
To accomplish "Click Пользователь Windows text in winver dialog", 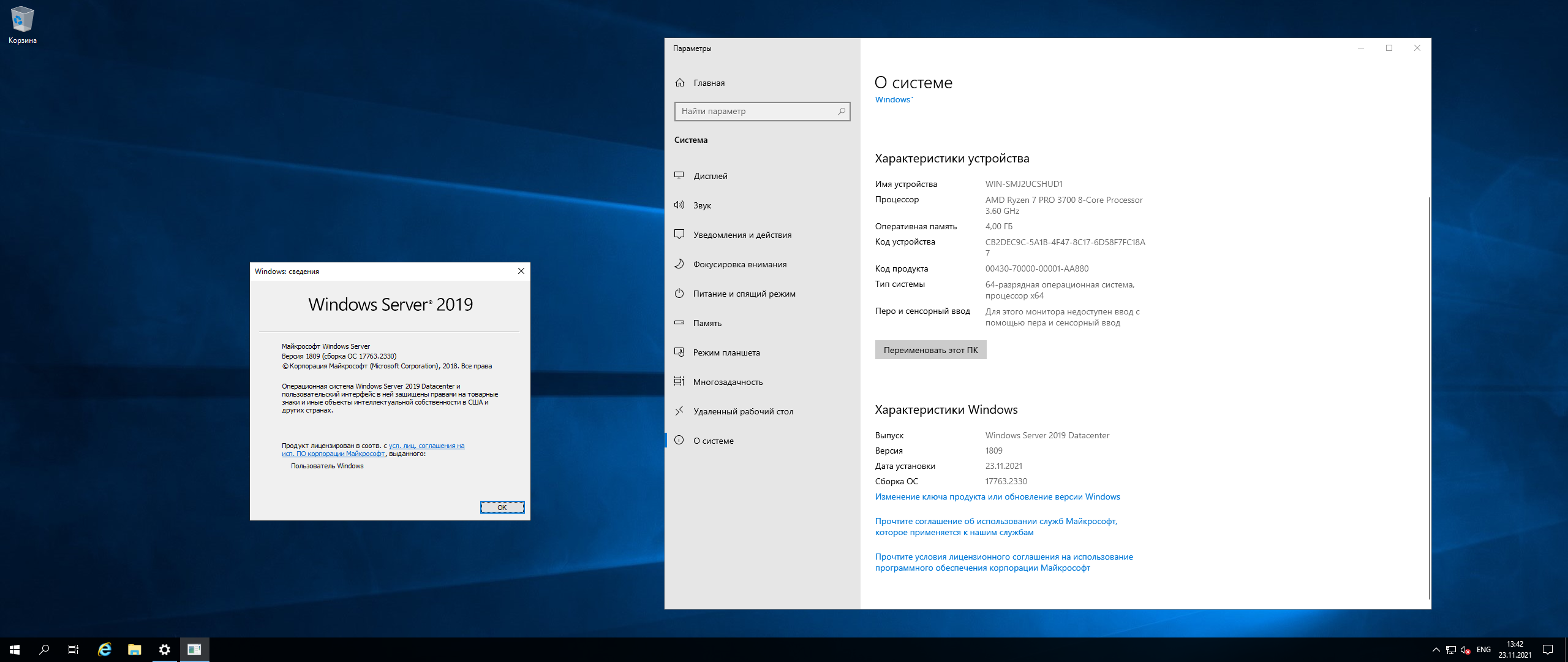I will (x=327, y=466).
